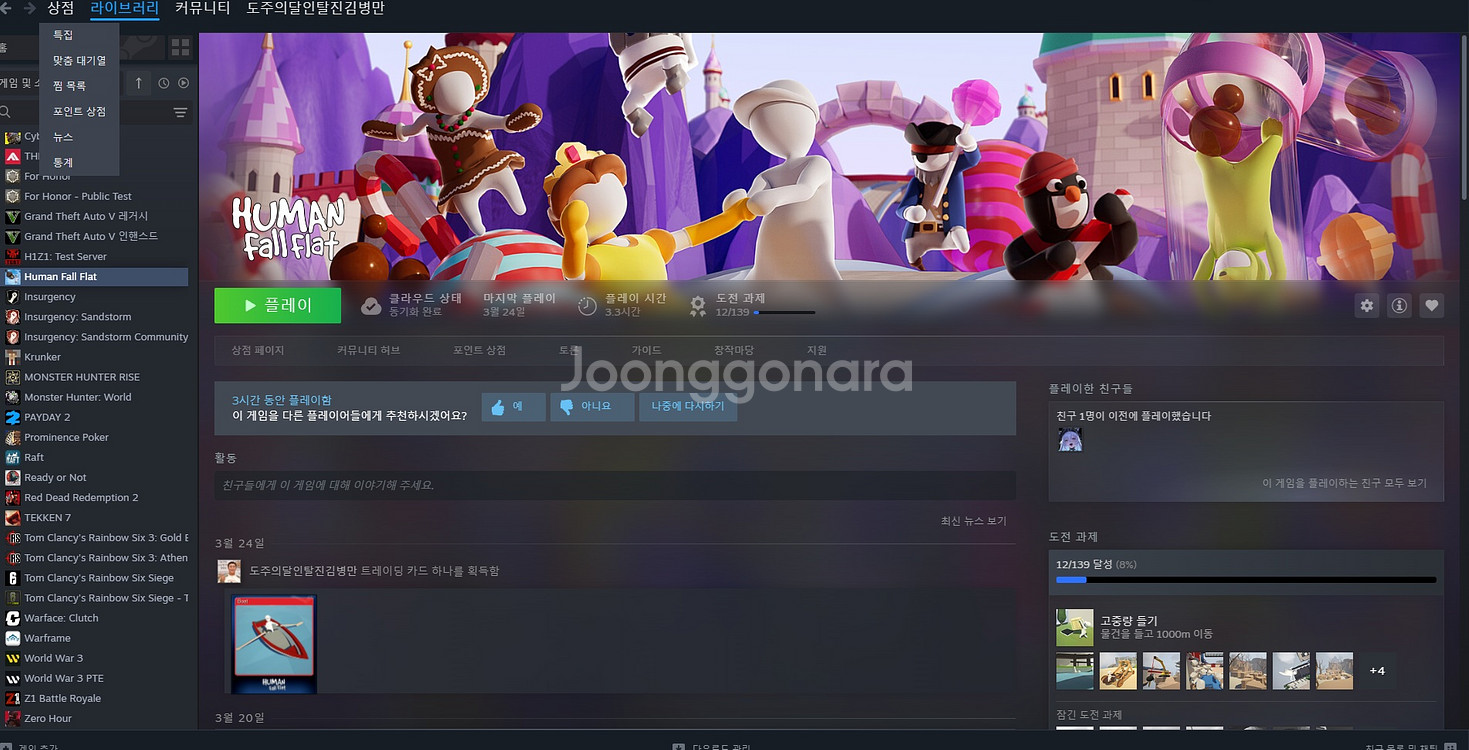Viewport: 1469px width, 750px height.
Task: Click 이 게임을 플레이하는 친구 모두 보기
Action: click(1344, 483)
